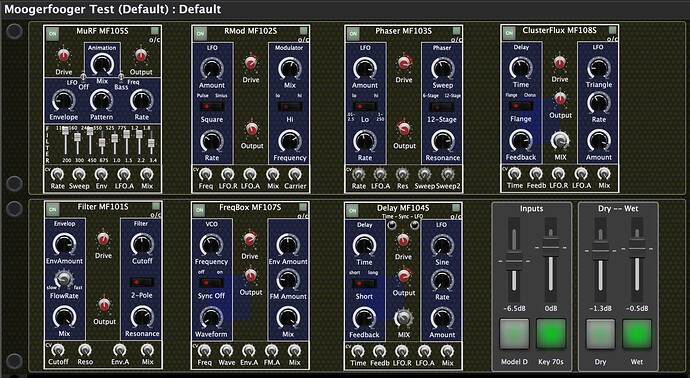Image resolution: width=690 pixels, height=378 pixels.
Task: Click the green Key 70s input button
Action: 551,334
